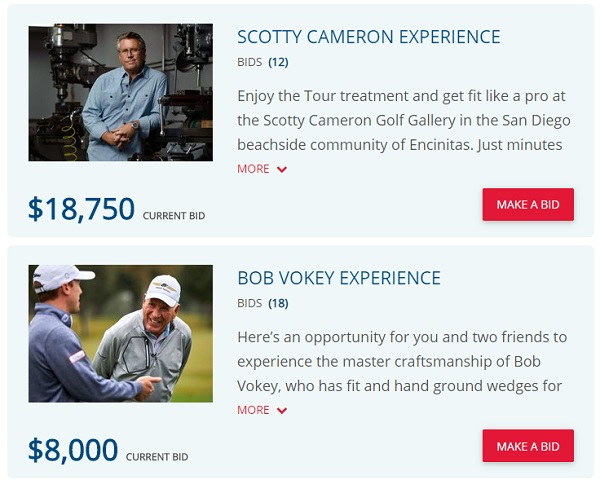This screenshot has height=484, width=600.
Task: Click the red chevron beside Bob Vokey MORE
Action: pyautogui.click(x=282, y=411)
